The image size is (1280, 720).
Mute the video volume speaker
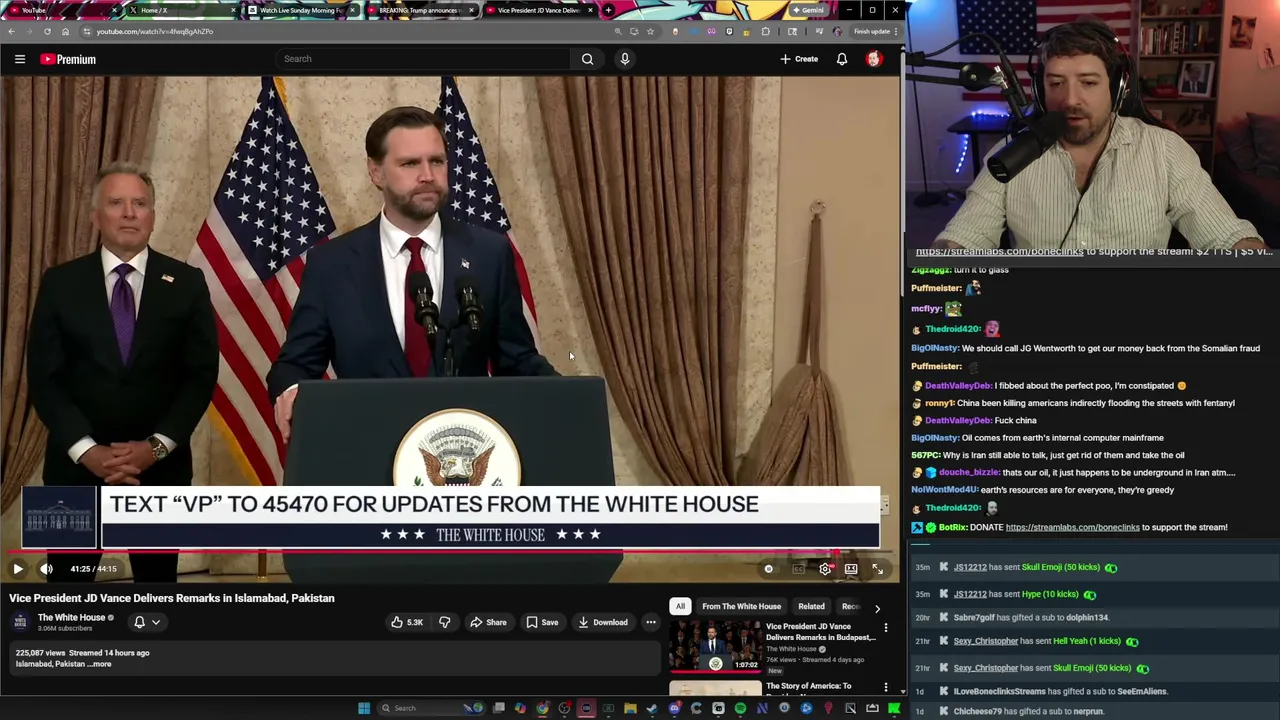(x=46, y=569)
